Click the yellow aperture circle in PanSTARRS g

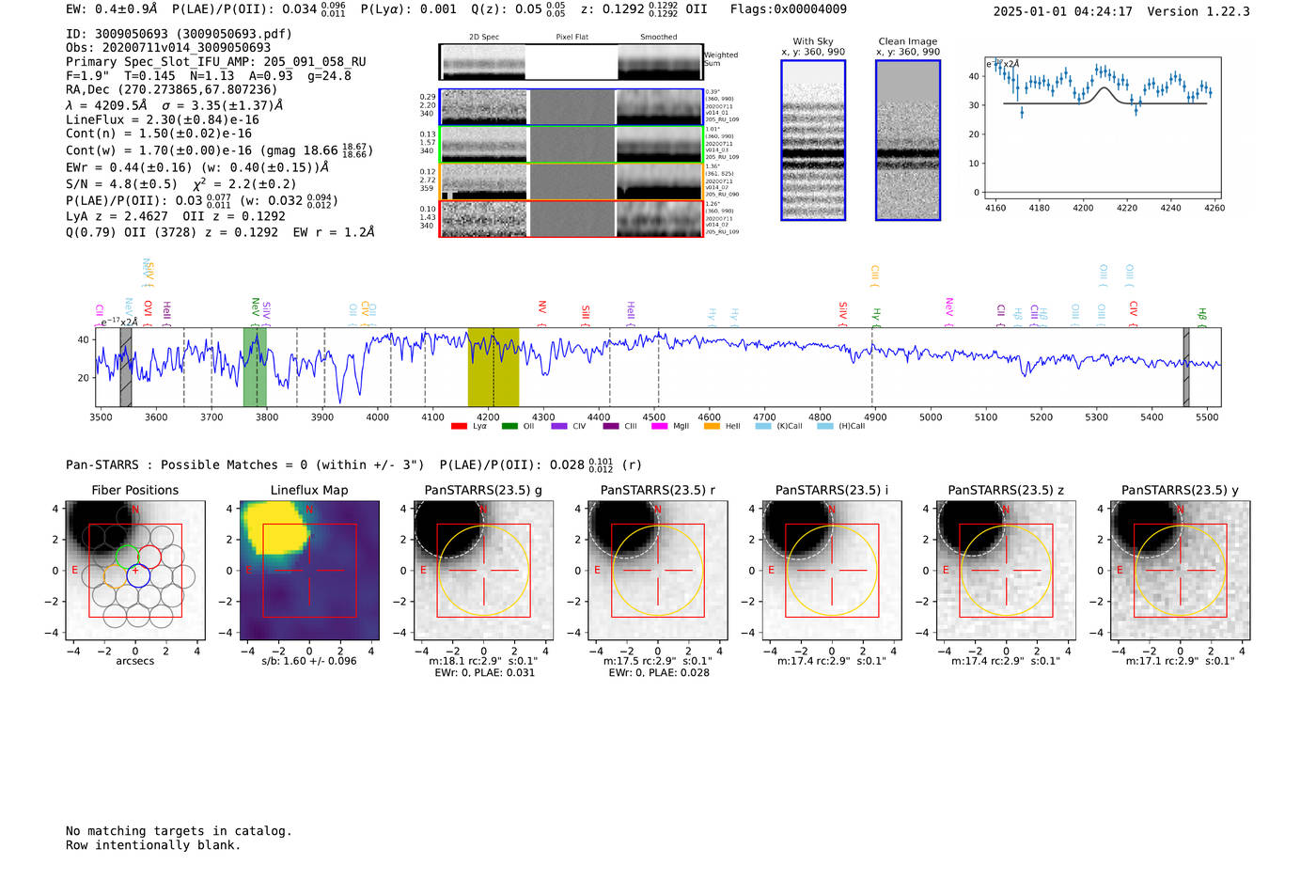click(483, 571)
